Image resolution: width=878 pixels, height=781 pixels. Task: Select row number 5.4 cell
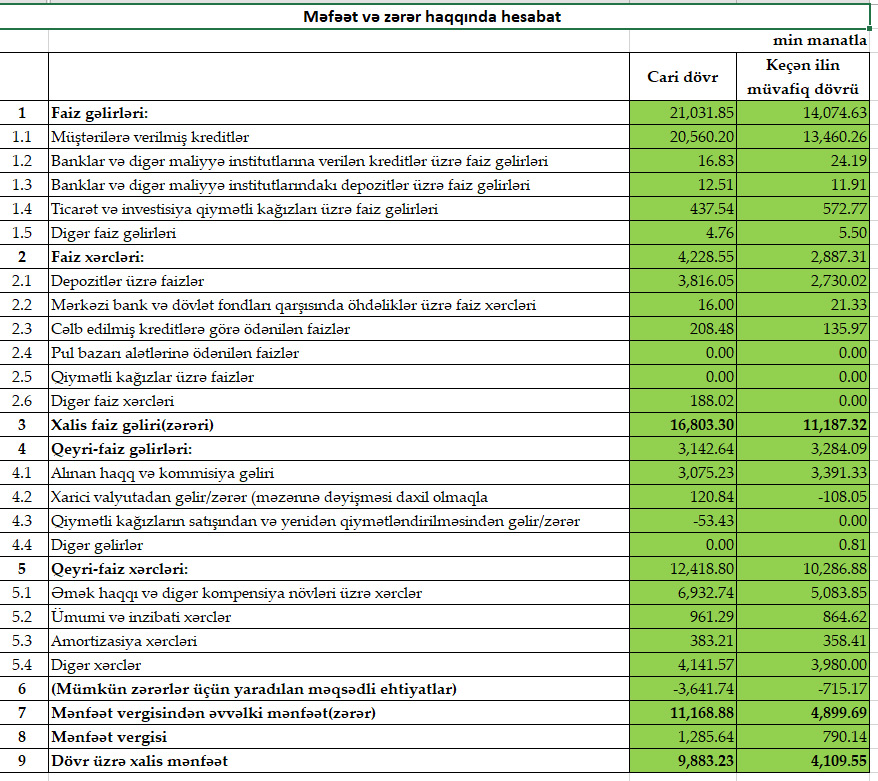point(23,665)
